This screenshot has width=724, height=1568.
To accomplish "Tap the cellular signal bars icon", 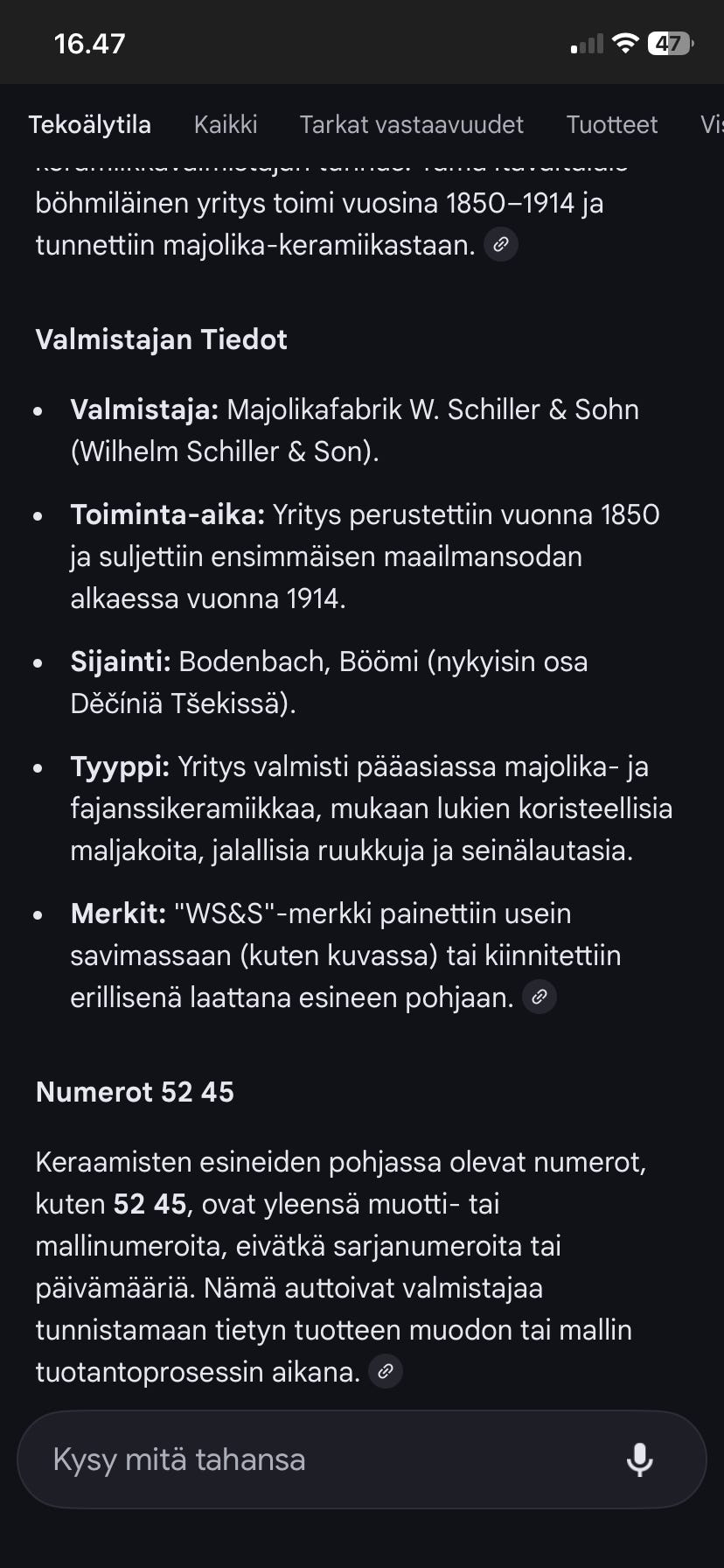I will 584,41.
